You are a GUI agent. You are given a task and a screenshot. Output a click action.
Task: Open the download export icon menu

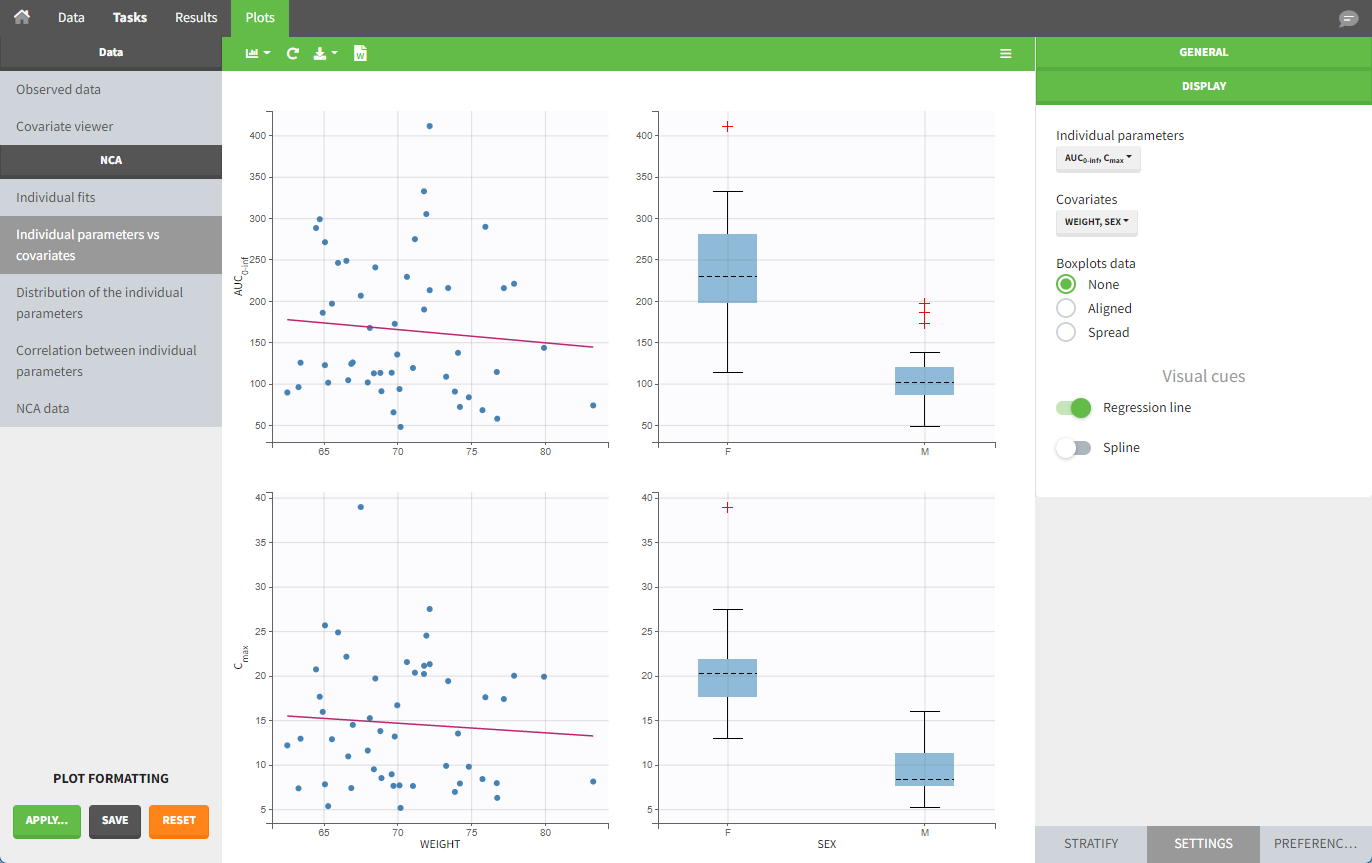coord(325,54)
